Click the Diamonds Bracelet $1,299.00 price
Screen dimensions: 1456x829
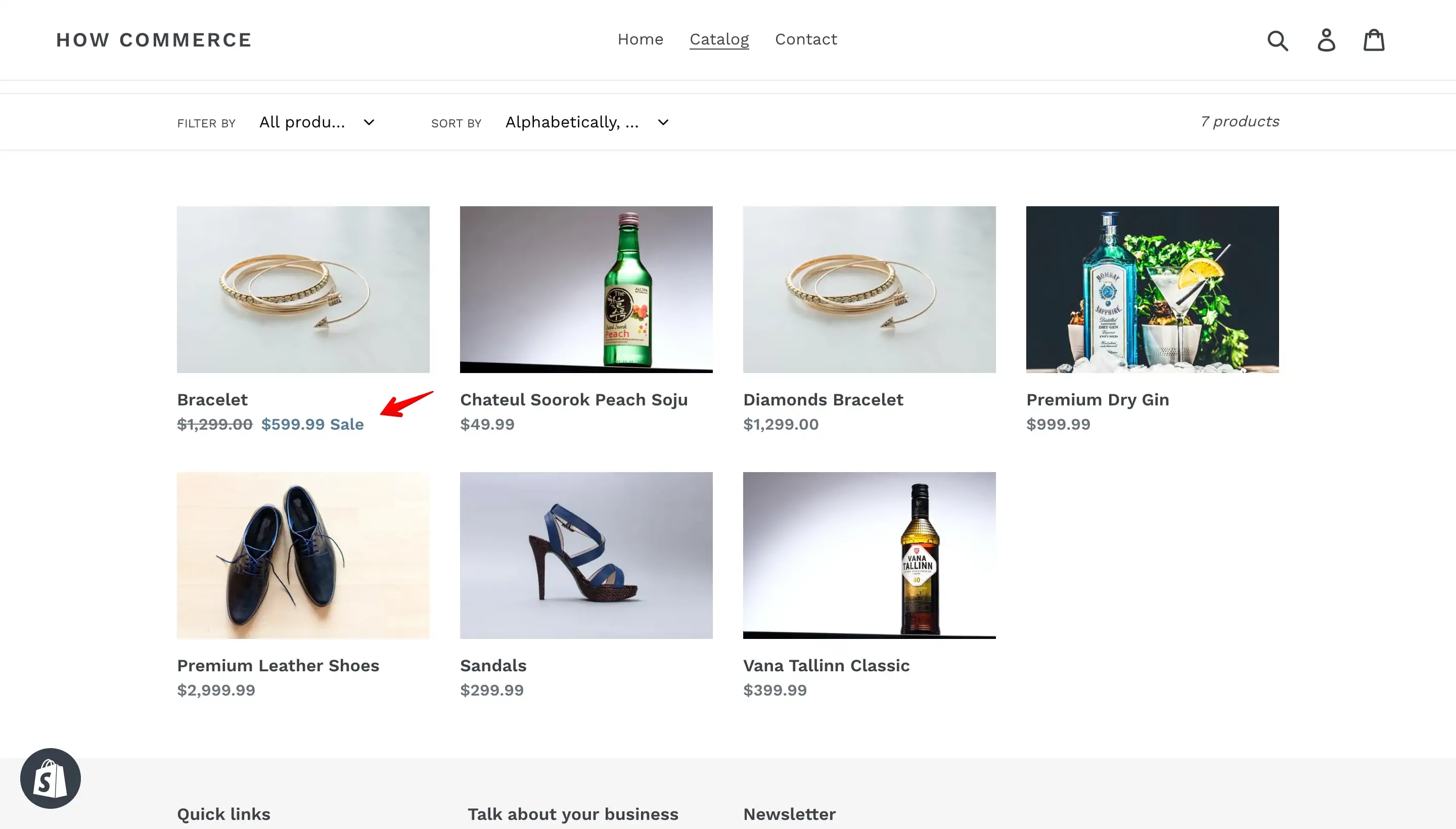tap(781, 424)
